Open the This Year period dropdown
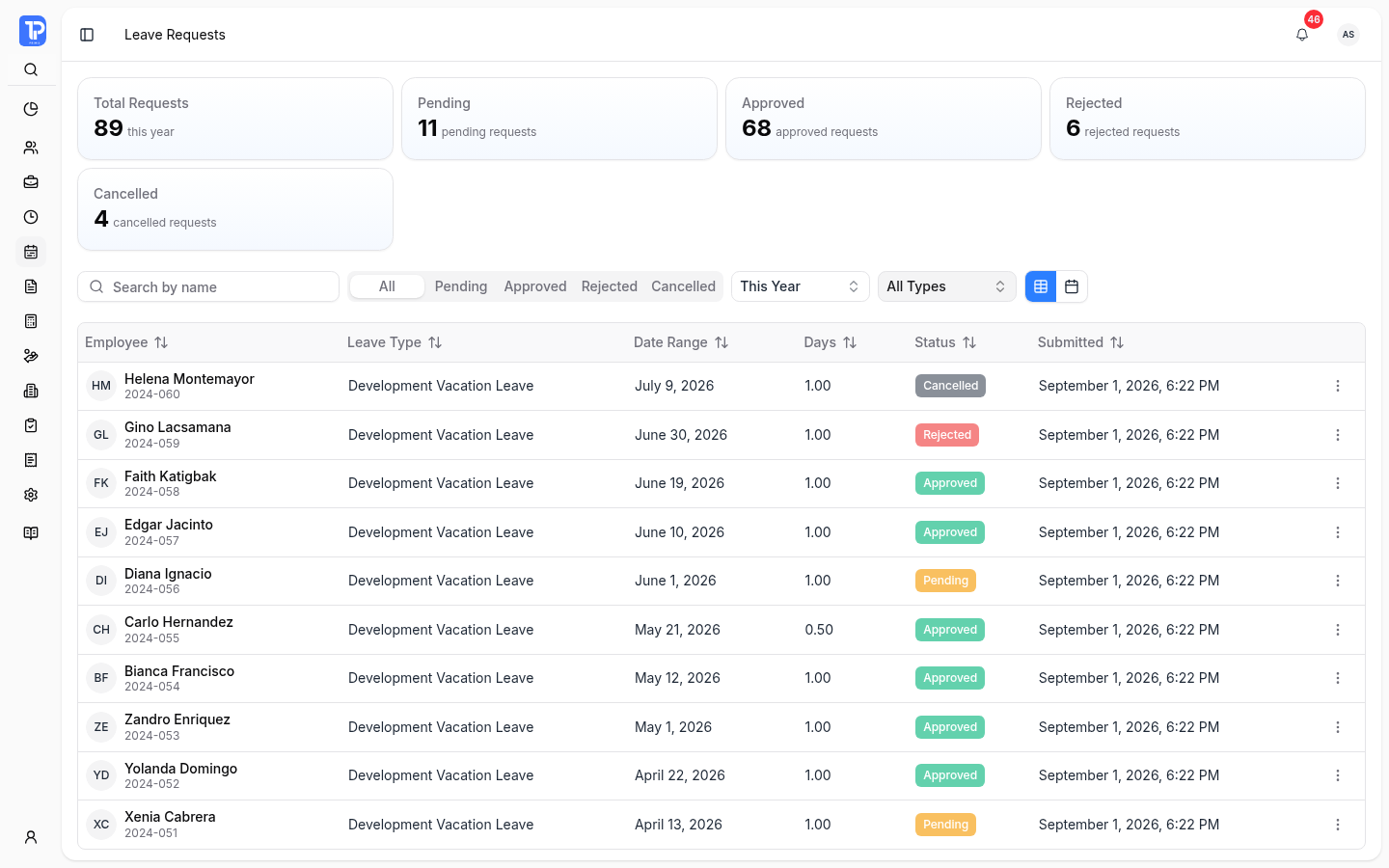Viewport: 1389px width, 868px height. coord(801,286)
